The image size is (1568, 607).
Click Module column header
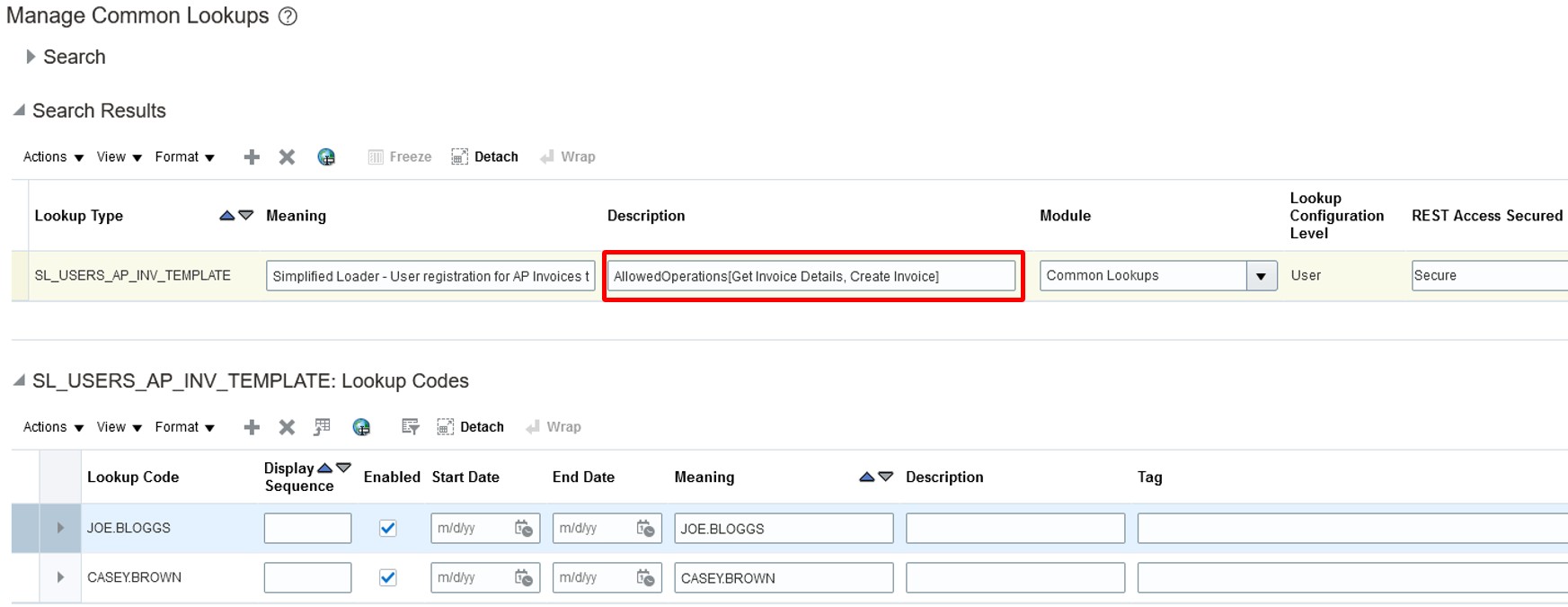pyautogui.click(x=1065, y=215)
